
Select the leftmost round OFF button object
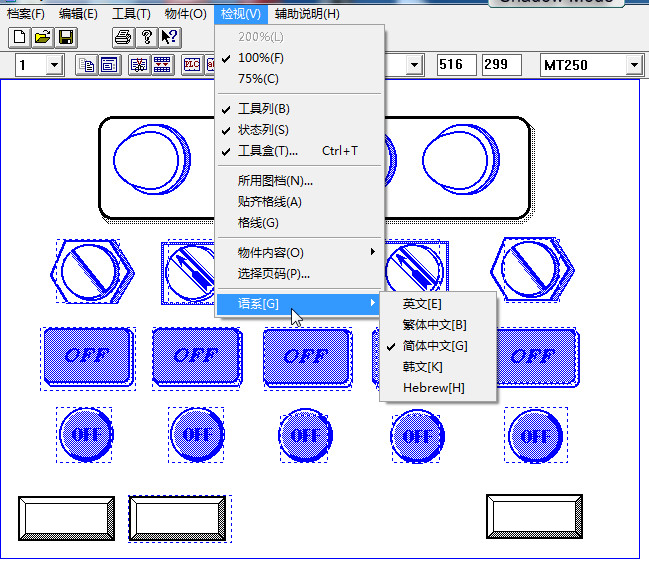[85, 434]
